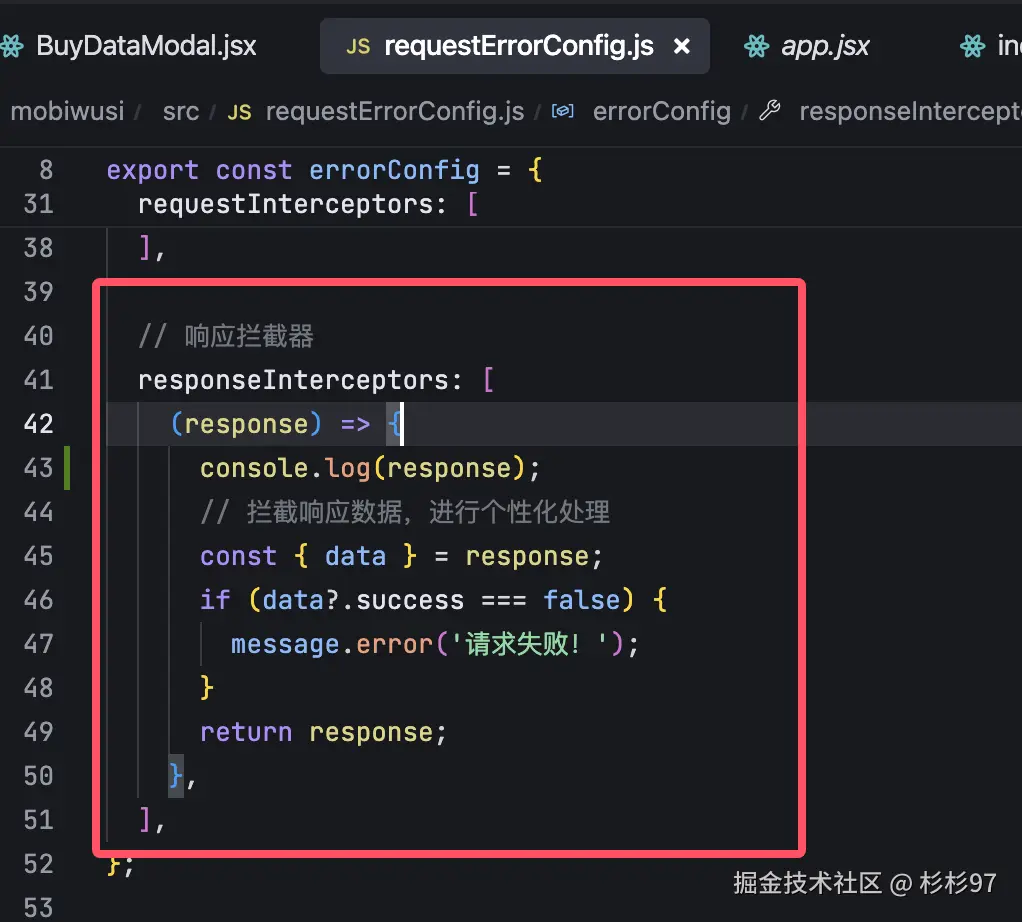Click the React icon on BuyDataModal.jsx tab
Image resolution: width=1022 pixels, height=922 pixels.
point(12,45)
